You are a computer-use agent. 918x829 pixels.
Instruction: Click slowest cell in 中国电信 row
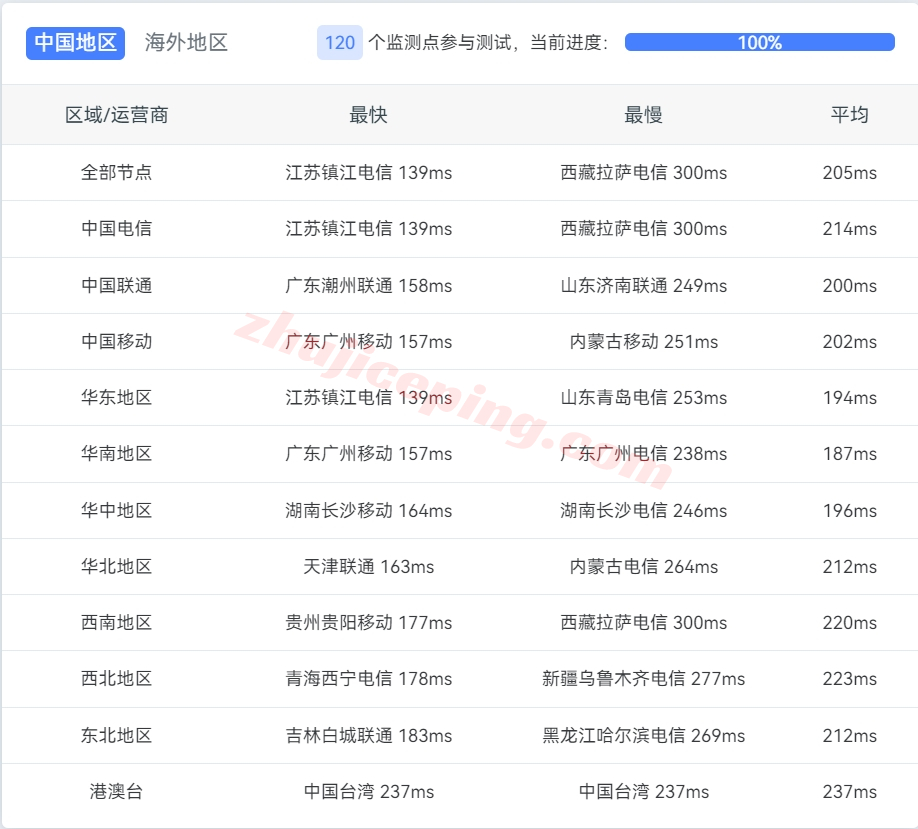pyautogui.click(x=643, y=228)
